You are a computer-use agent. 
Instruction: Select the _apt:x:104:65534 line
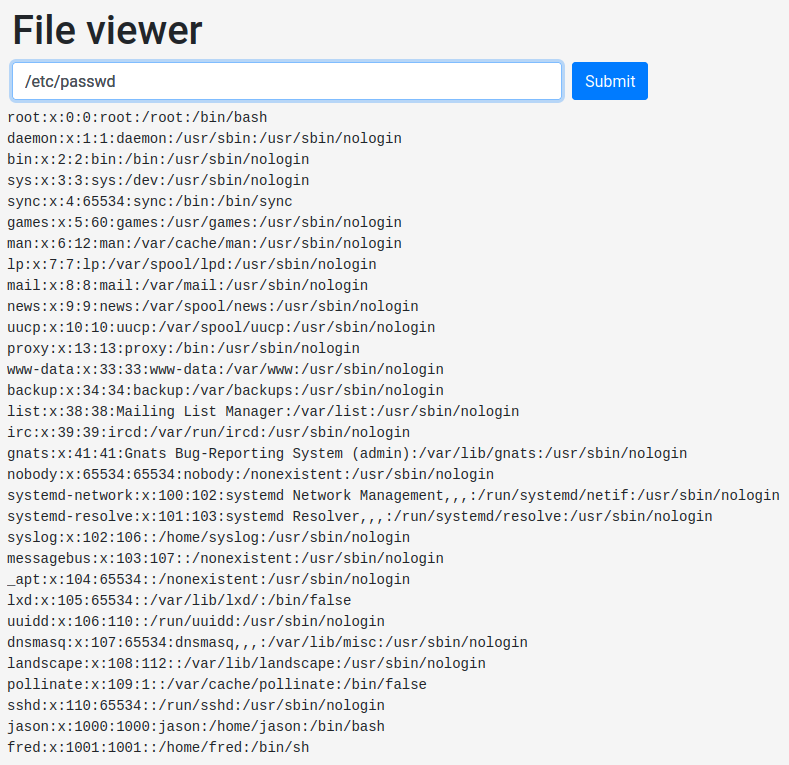[209, 580]
